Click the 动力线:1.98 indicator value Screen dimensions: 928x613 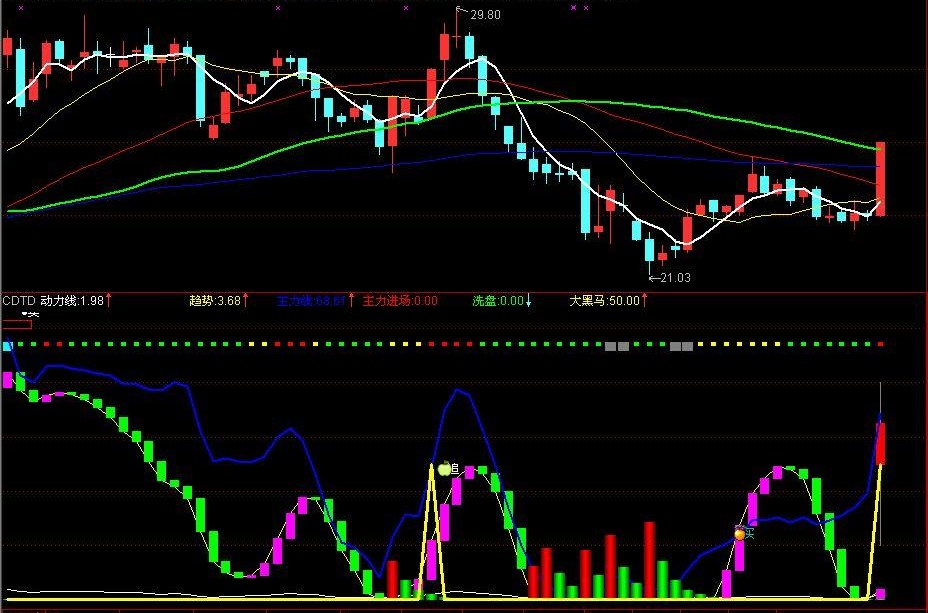(x=72, y=301)
